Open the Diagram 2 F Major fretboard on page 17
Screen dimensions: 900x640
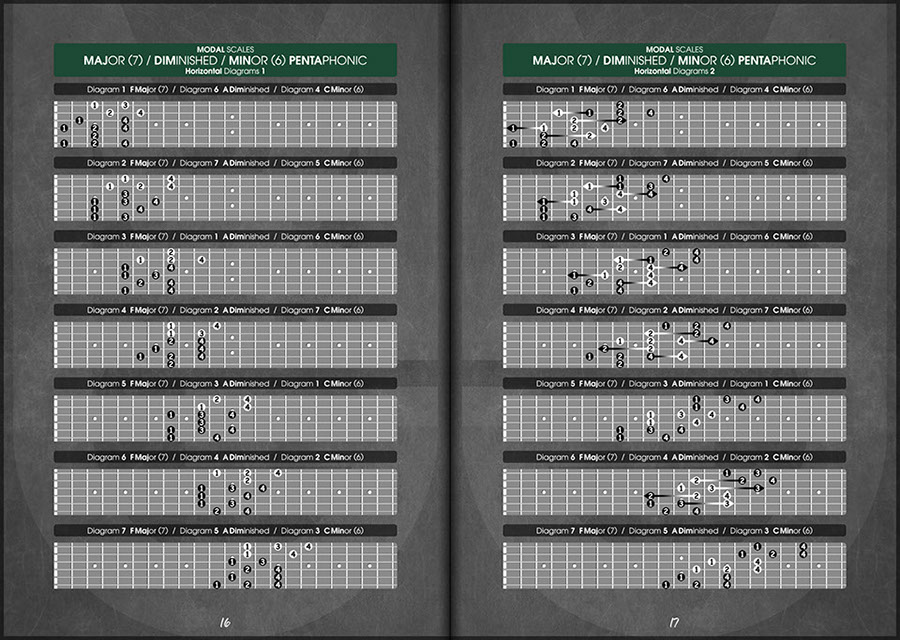click(674, 197)
